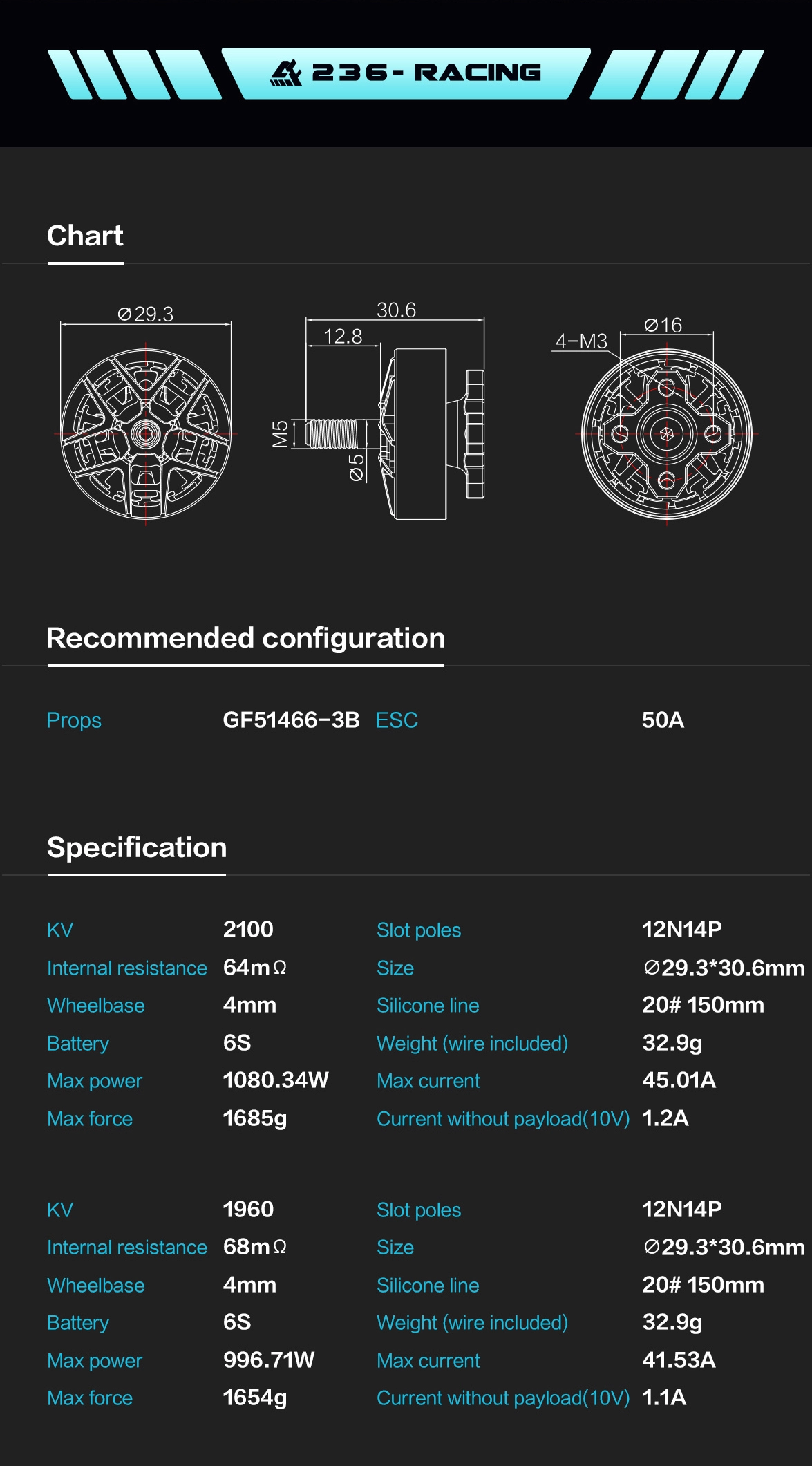
Task: Click the GF51466-3B props value
Action: pyautogui.click(x=291, y=720)
